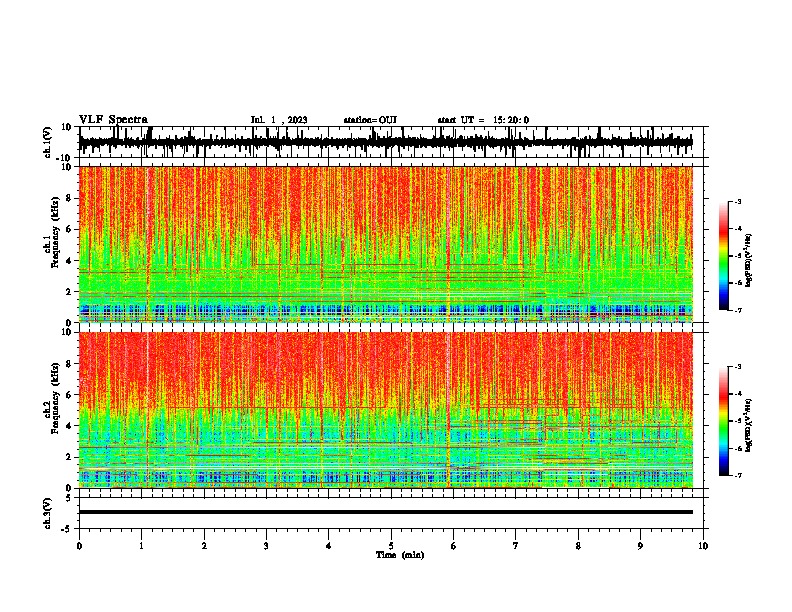Select the ch.1 waveform voltage trace panel
This screenshot has height=612, width=792.
click(x=393, y=142)
